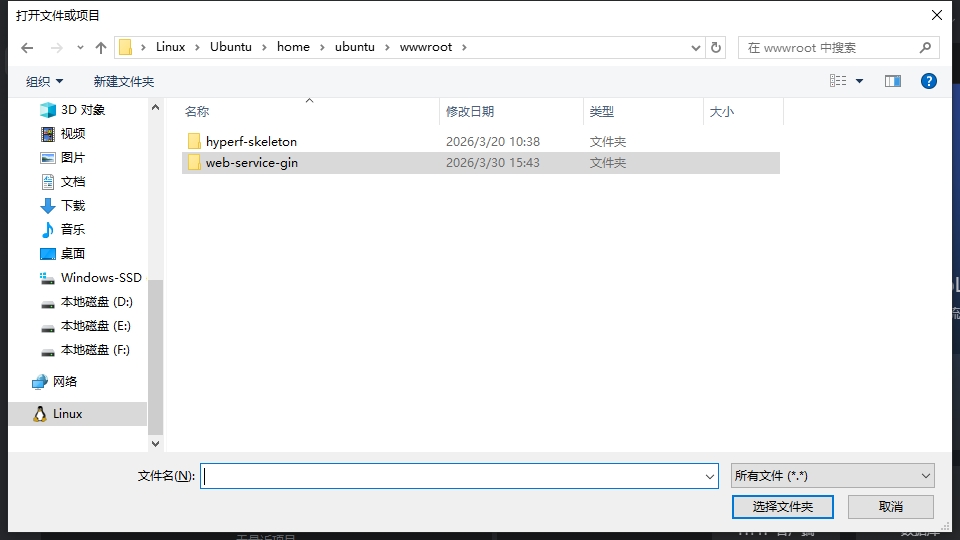Open the view options dropdown arrow
This screenshot has width=960, height=540.
coord(860,81)
